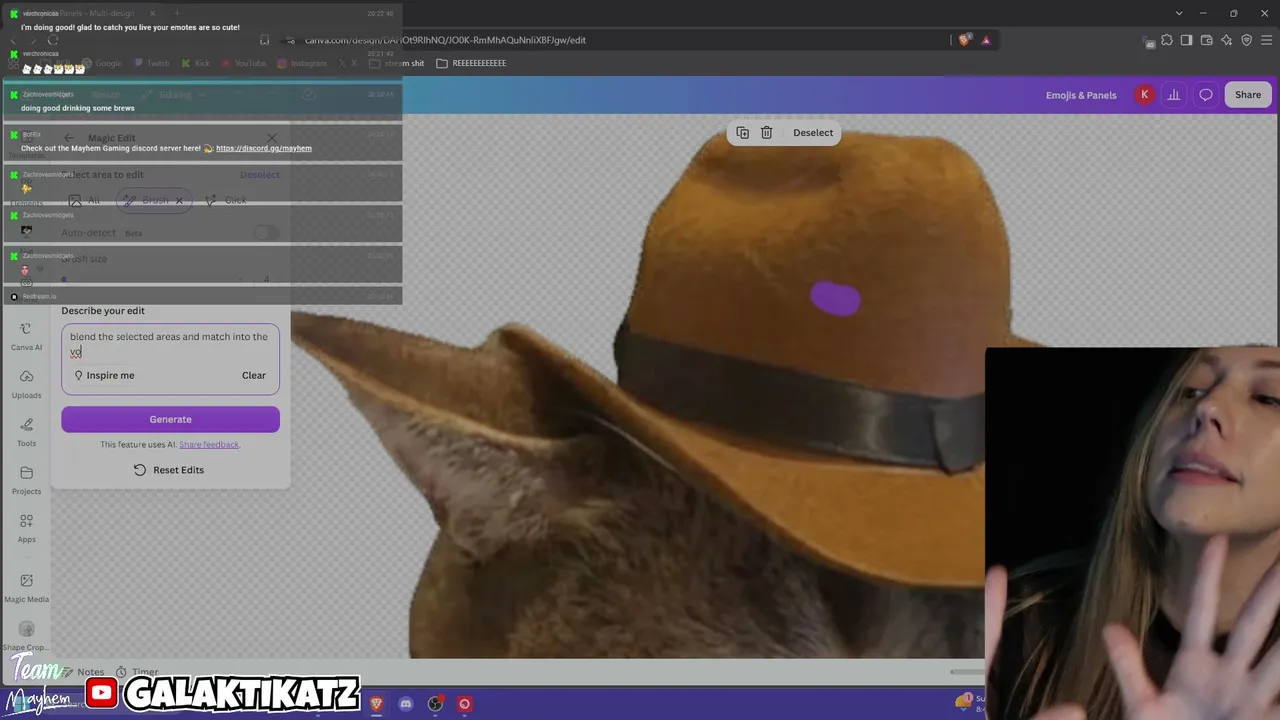This screenshot has height=720, width=1280.
Task: Open OBS Studio from the taskbar
Action: pos(435,704)
